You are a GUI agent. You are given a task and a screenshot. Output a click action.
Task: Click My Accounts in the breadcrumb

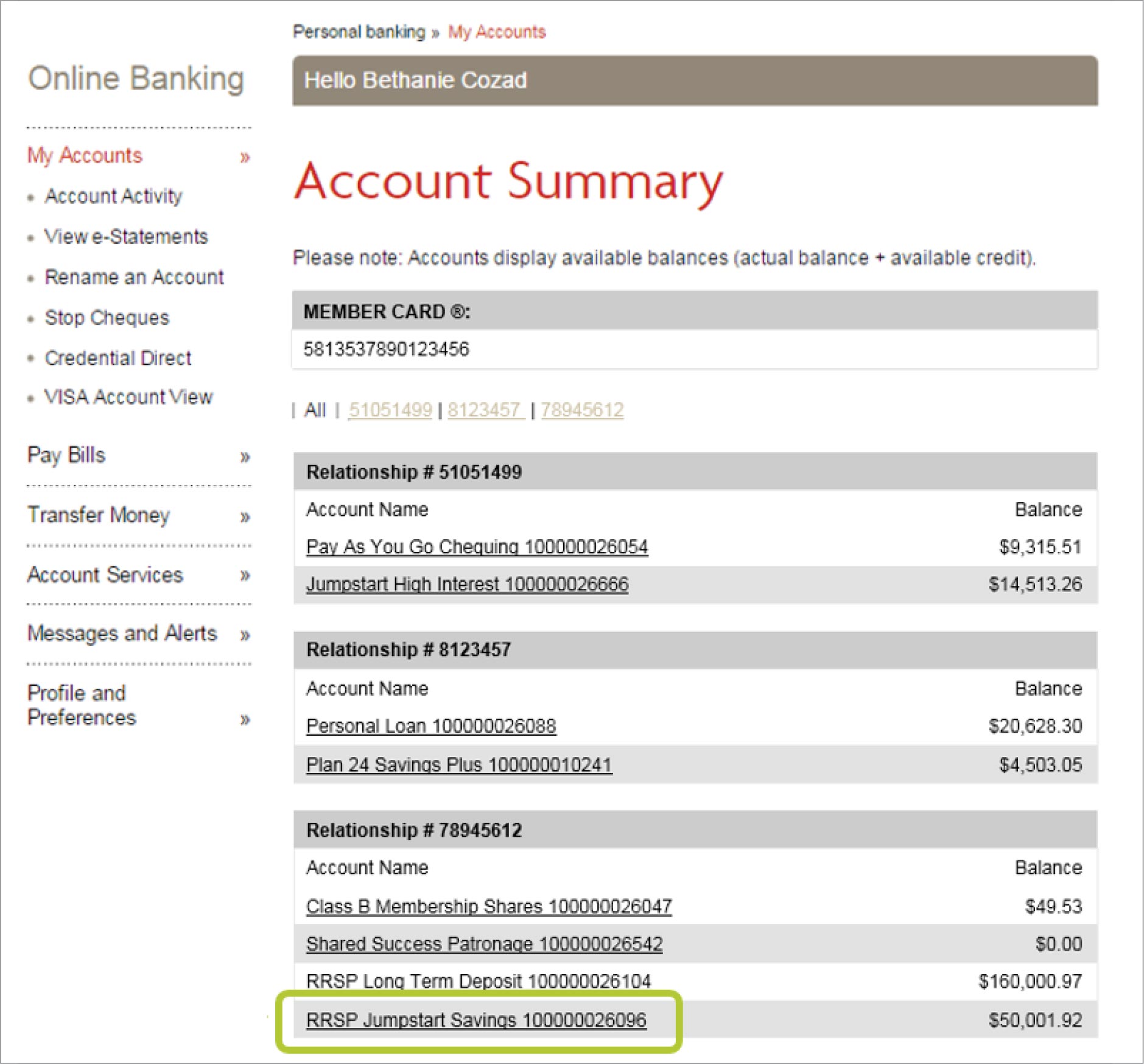tap(497, 32)
